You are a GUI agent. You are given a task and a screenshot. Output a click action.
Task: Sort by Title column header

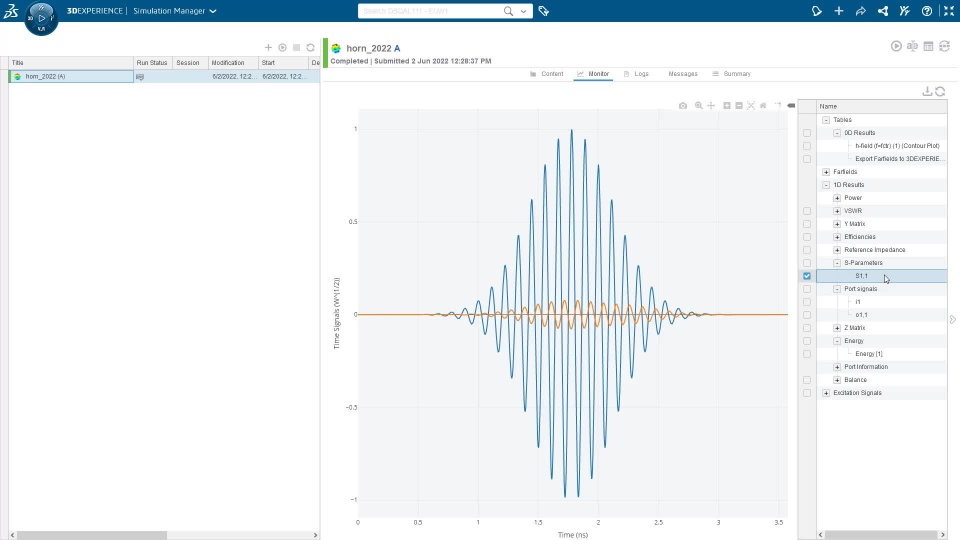tap(71, 62)
